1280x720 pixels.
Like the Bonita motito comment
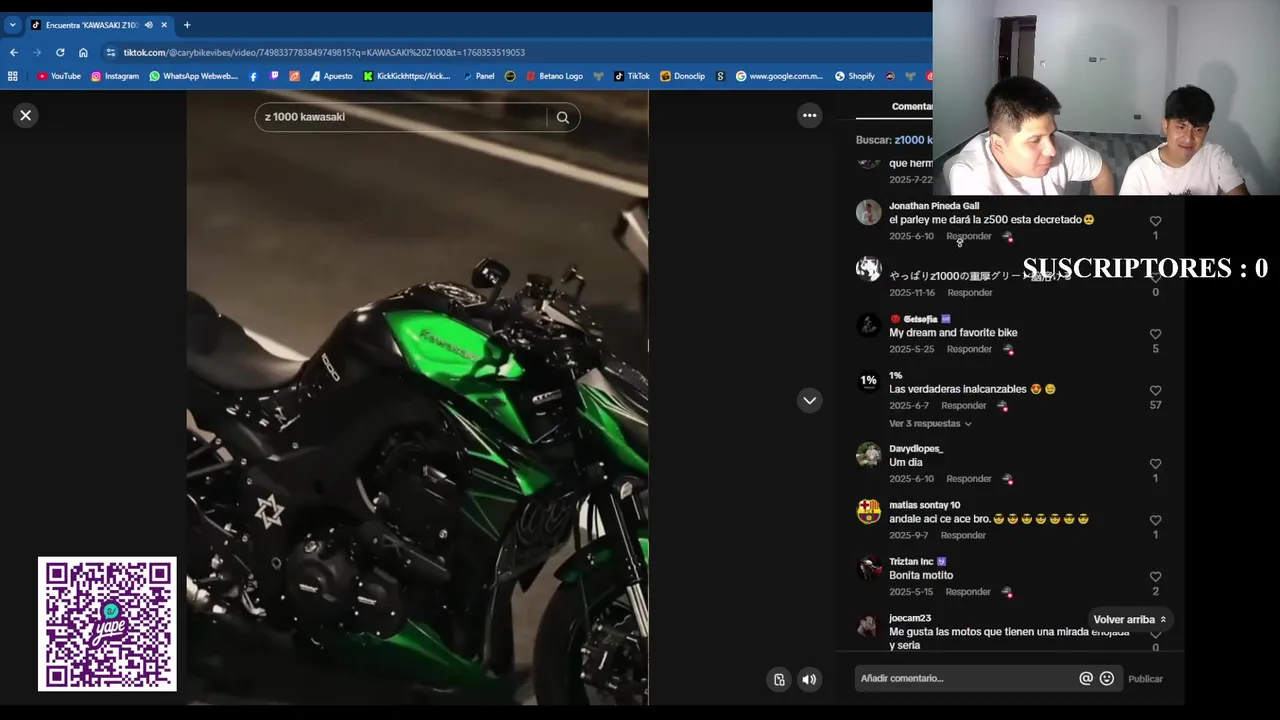point(1155,577)
